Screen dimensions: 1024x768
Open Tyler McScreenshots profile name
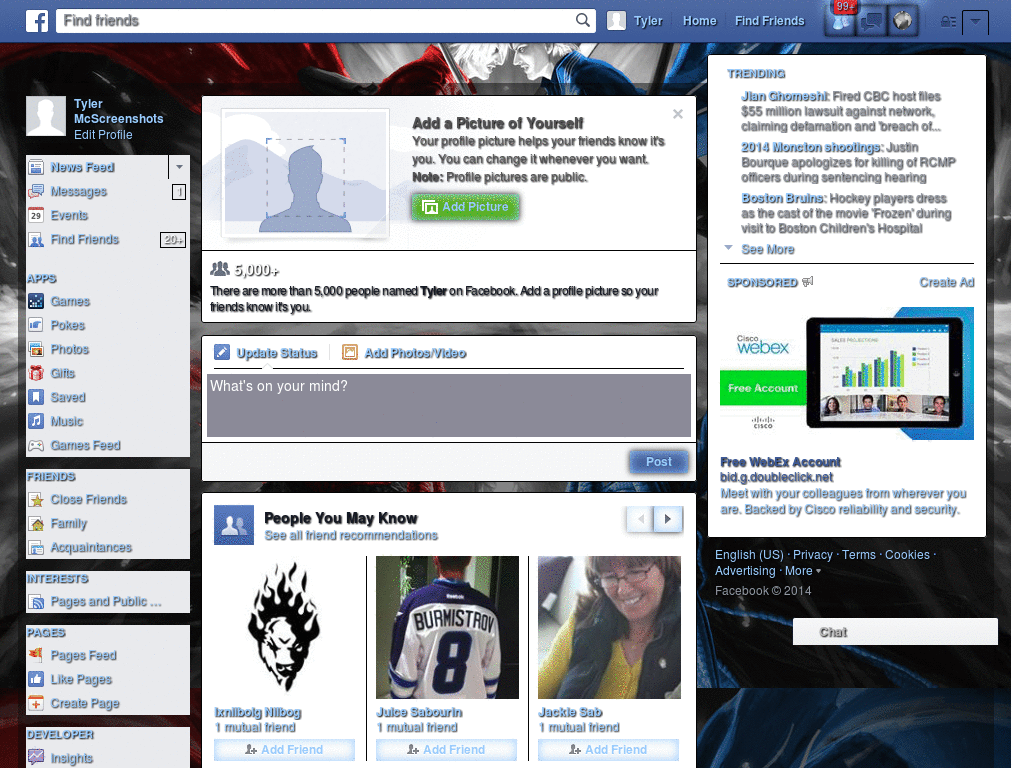tap(118, 111)
